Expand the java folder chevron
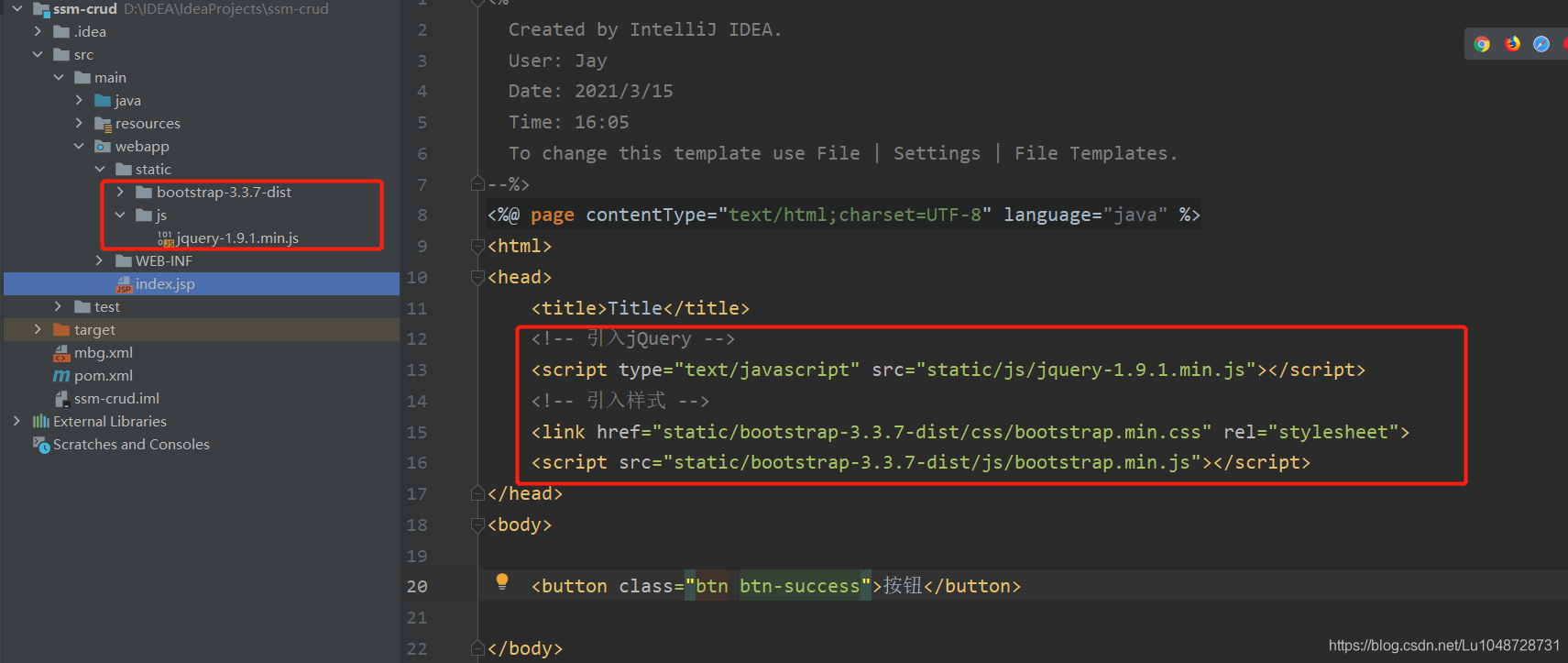This screenshot has width=1568, height=663. tap(79, 101)
